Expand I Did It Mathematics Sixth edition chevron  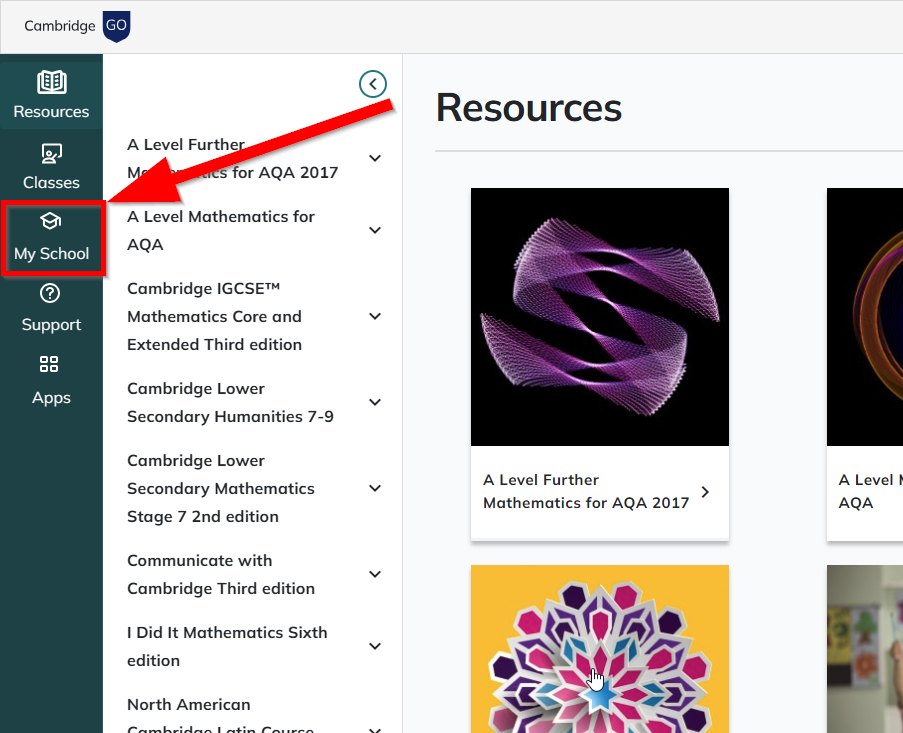coord(375,646)
